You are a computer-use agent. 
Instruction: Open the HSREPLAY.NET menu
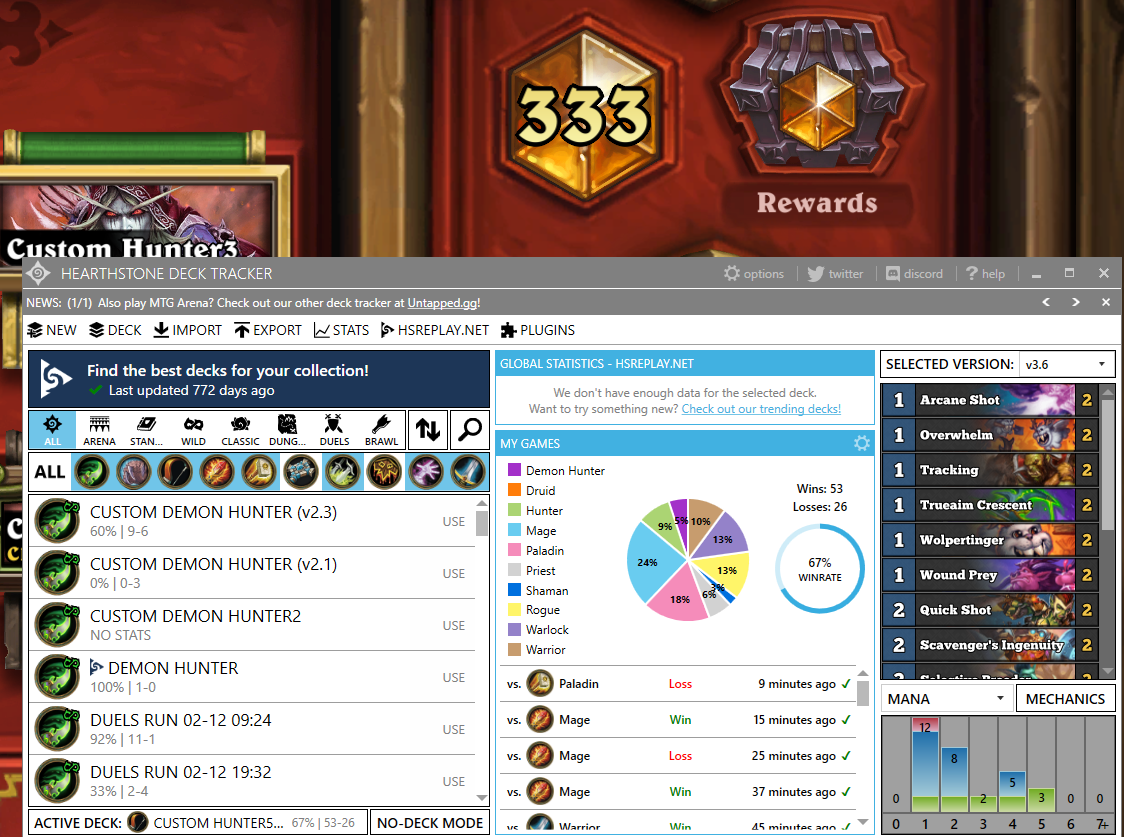coord(434,330)
